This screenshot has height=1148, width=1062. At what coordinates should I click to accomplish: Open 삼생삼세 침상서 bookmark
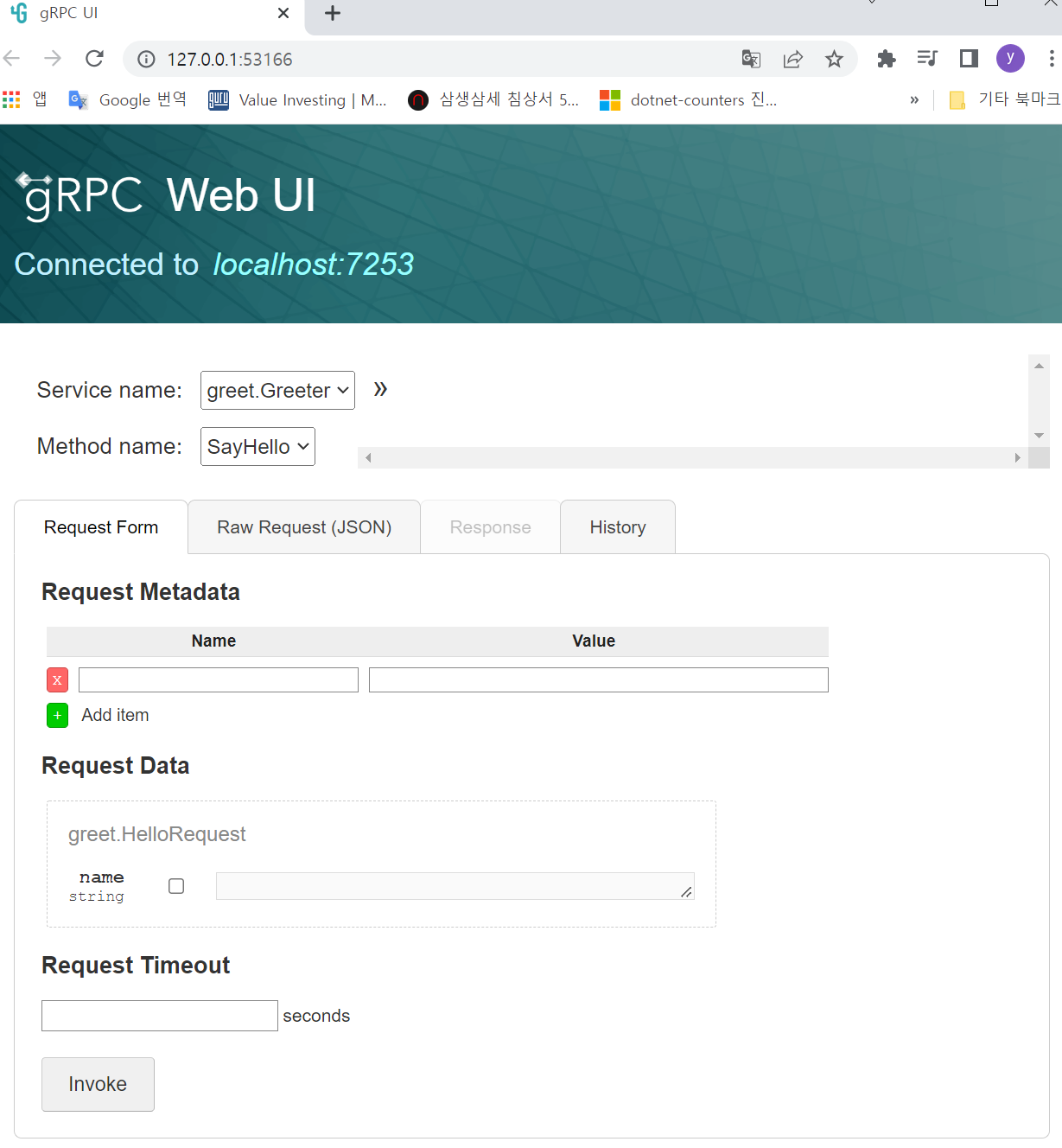[493, 100]
